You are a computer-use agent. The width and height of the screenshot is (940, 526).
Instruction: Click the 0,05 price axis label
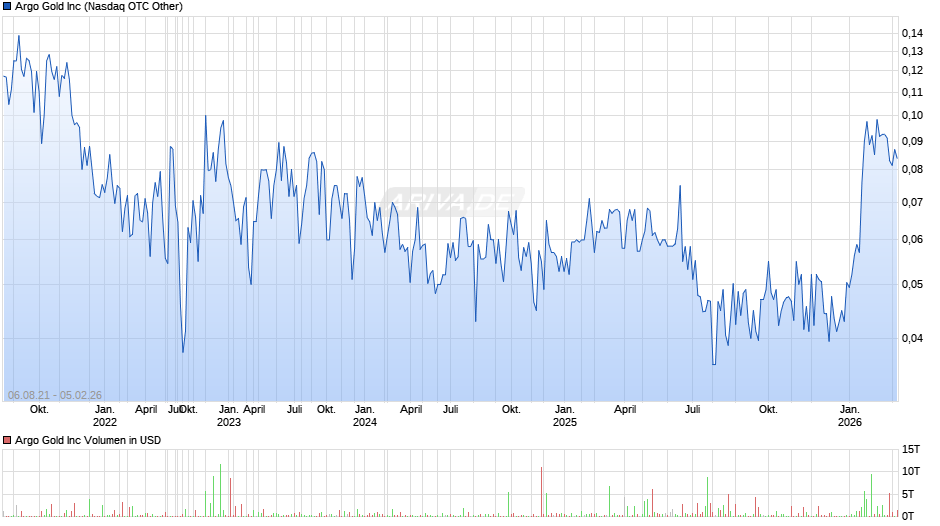click(912, 284)
